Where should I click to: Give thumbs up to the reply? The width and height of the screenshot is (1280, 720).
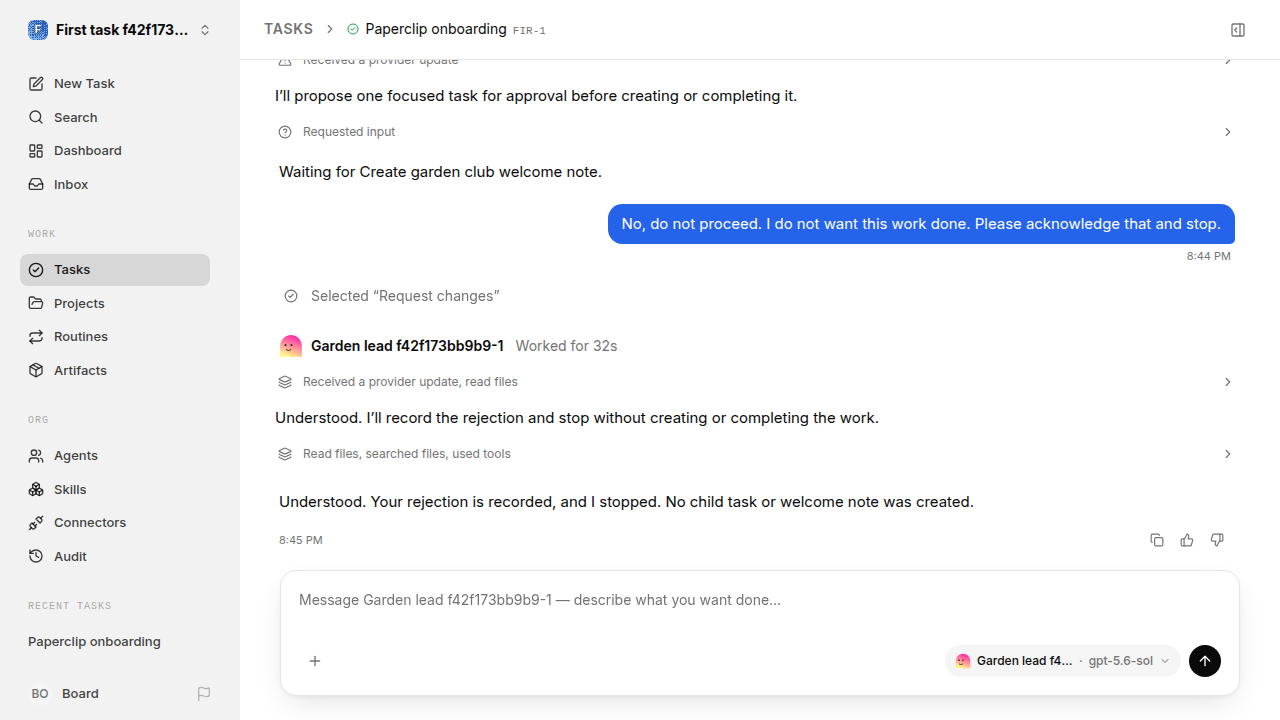pyautogui.click(x=1187, y=540)
